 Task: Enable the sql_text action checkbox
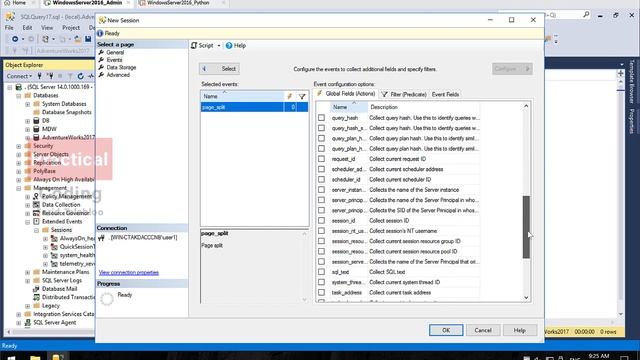[x=322, y=272]
